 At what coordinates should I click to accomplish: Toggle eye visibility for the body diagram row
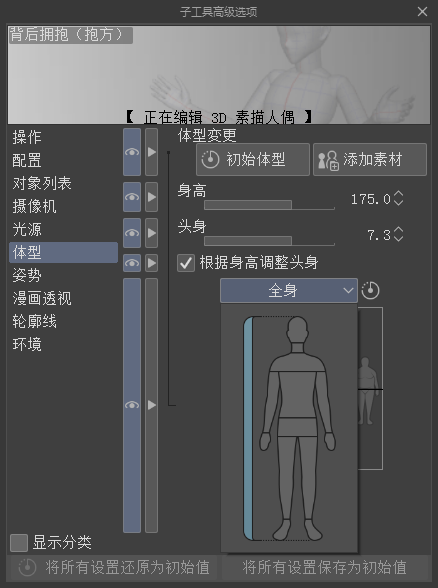pyautogui.click(x=132, y=405)
